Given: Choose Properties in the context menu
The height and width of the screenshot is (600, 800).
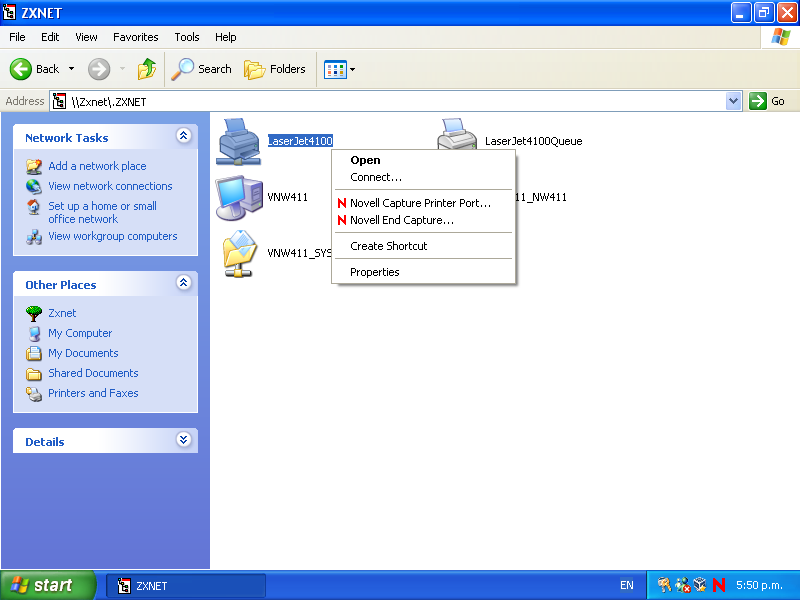Looking at the screenshot, I should point(423,272).
